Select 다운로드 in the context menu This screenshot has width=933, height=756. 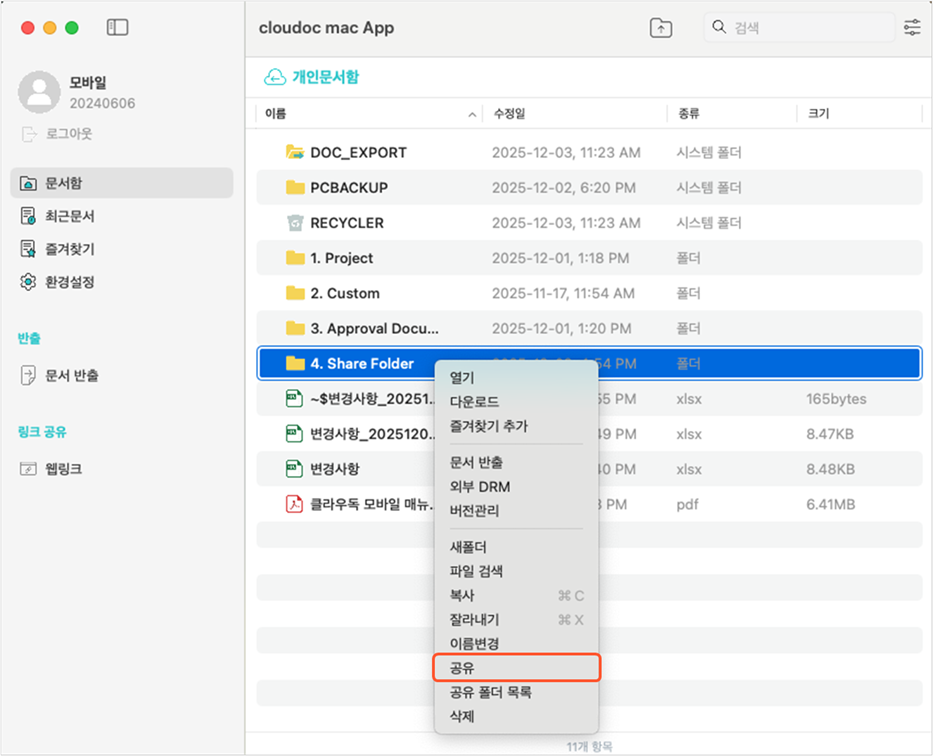click(x=475, y=402)
